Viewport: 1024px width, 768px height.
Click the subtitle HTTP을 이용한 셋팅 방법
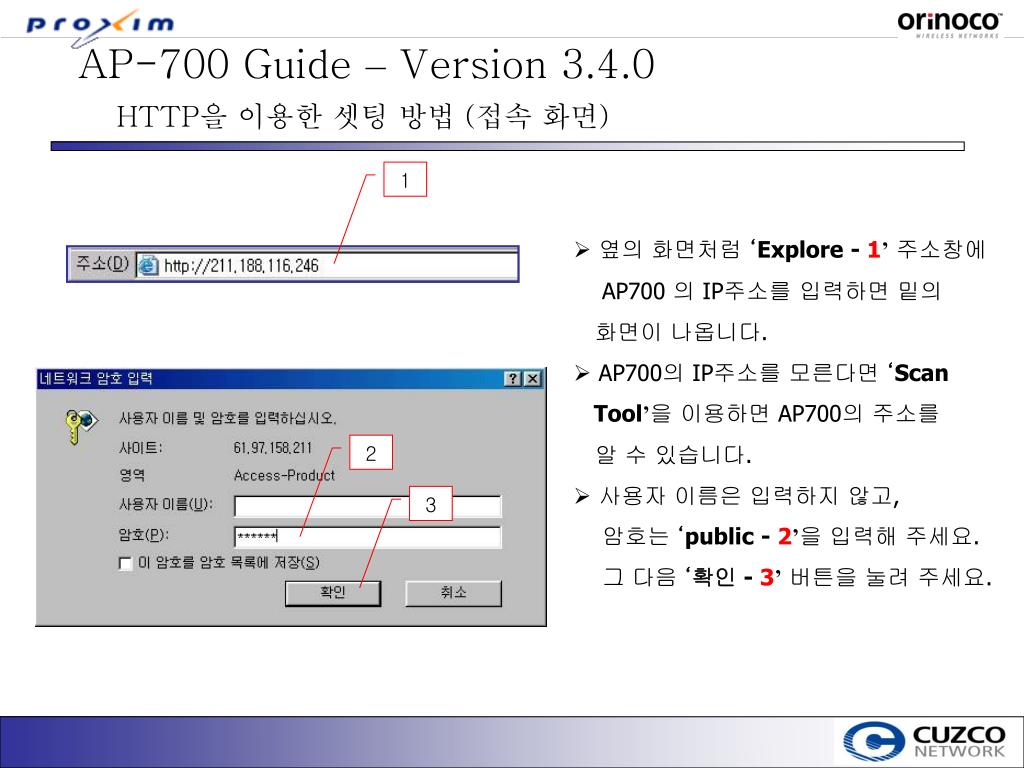285,116
